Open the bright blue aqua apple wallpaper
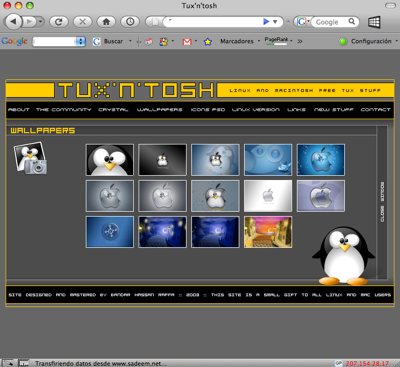Image resolution: width=400 pixels, height=367 pixels. coord(321,160)
